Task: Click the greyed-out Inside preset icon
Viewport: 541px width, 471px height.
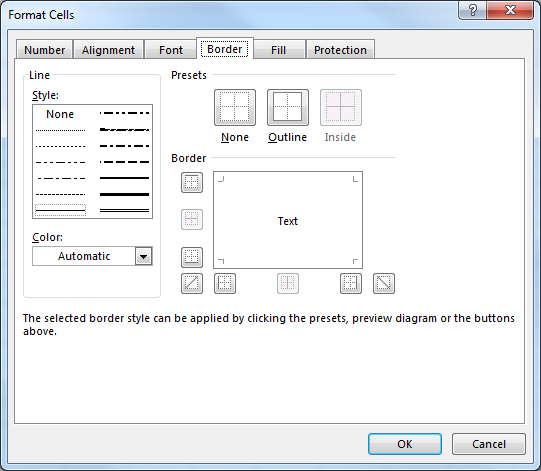Action: [341, 107]
